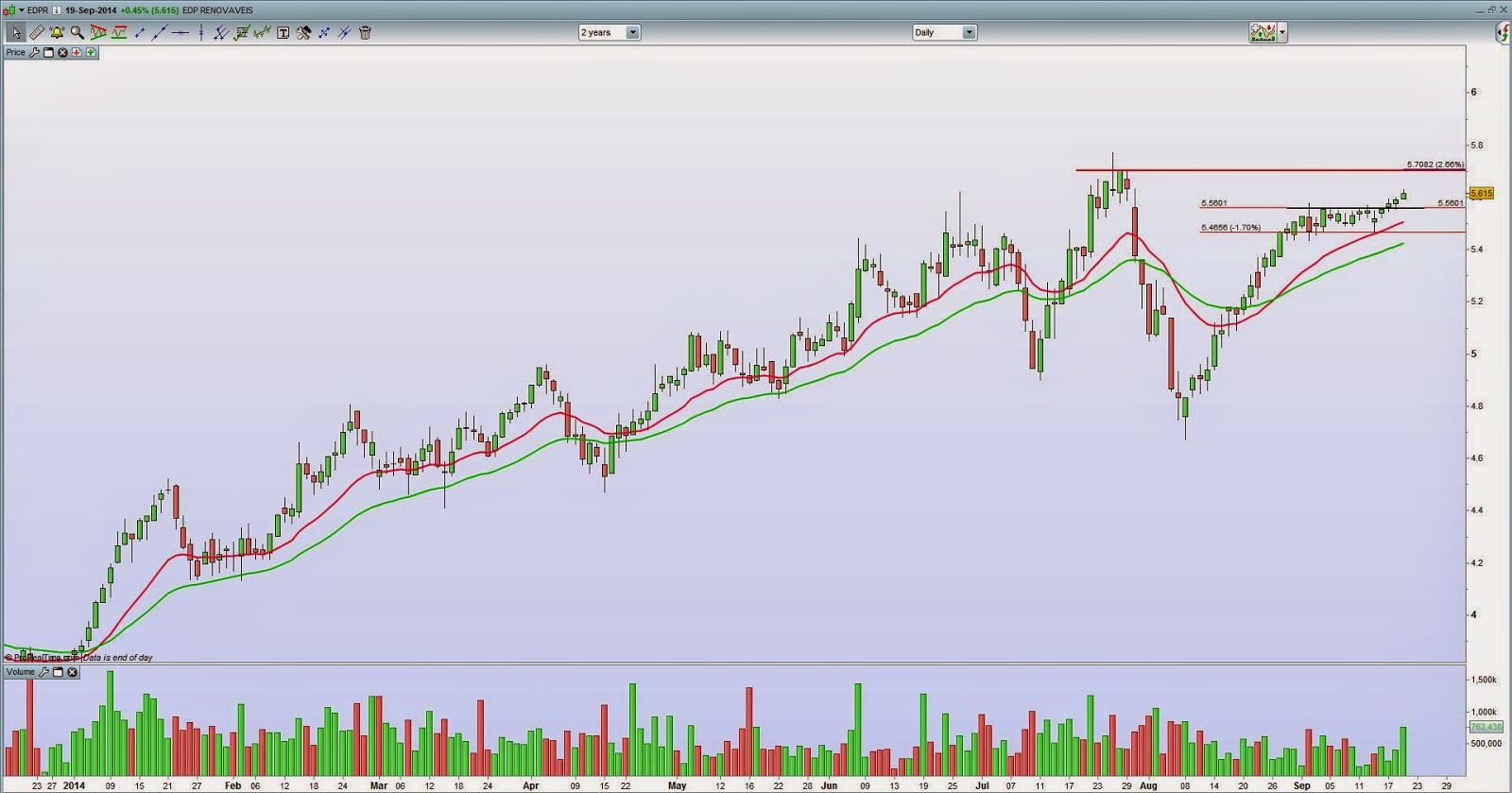Click the candlestick chart type icon
The image size is (1512, 793).
click(9, 10)
